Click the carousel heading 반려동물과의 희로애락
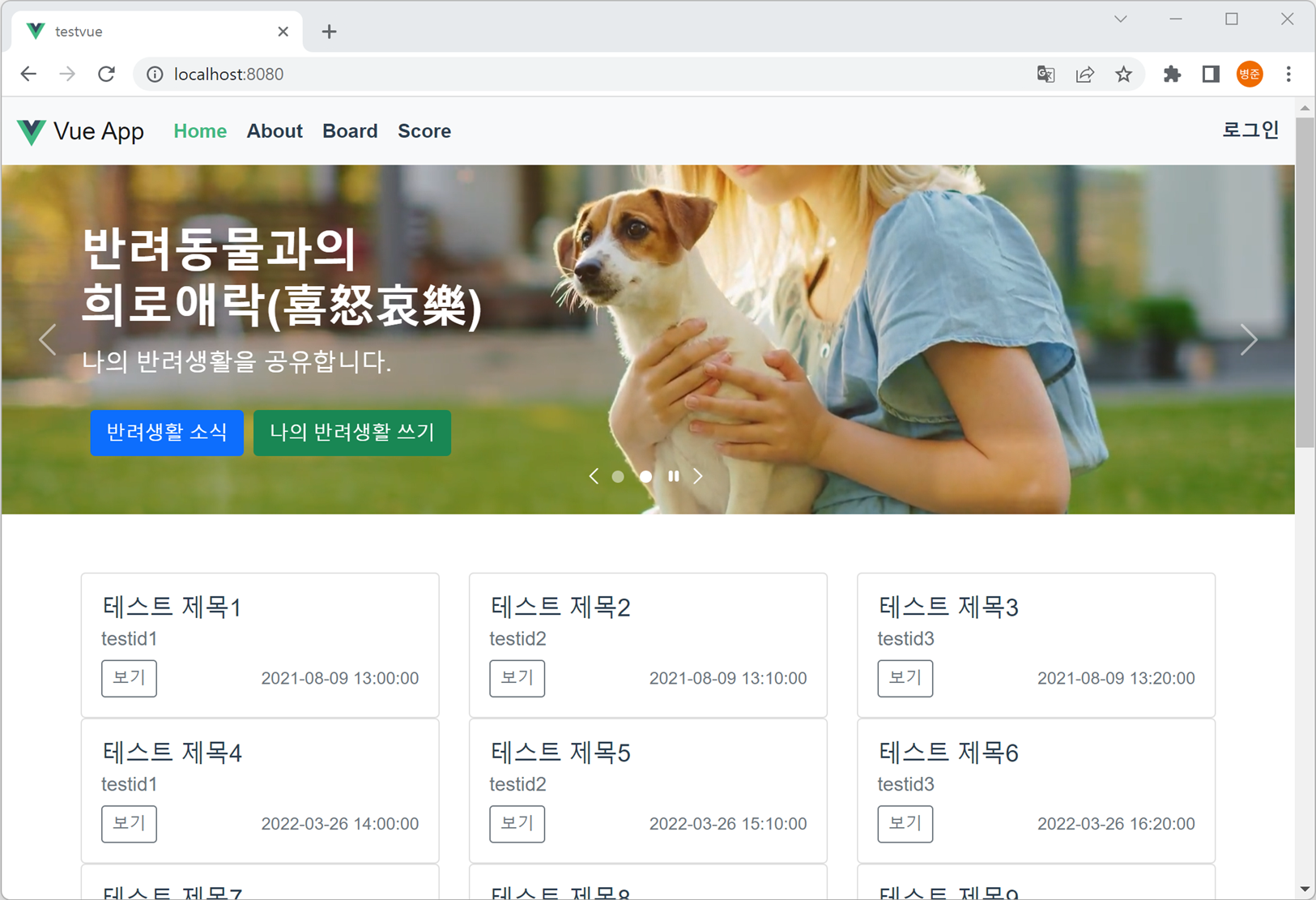This screenshot has height=900, width=1316. pyautogui.click(x=282, y=278)
